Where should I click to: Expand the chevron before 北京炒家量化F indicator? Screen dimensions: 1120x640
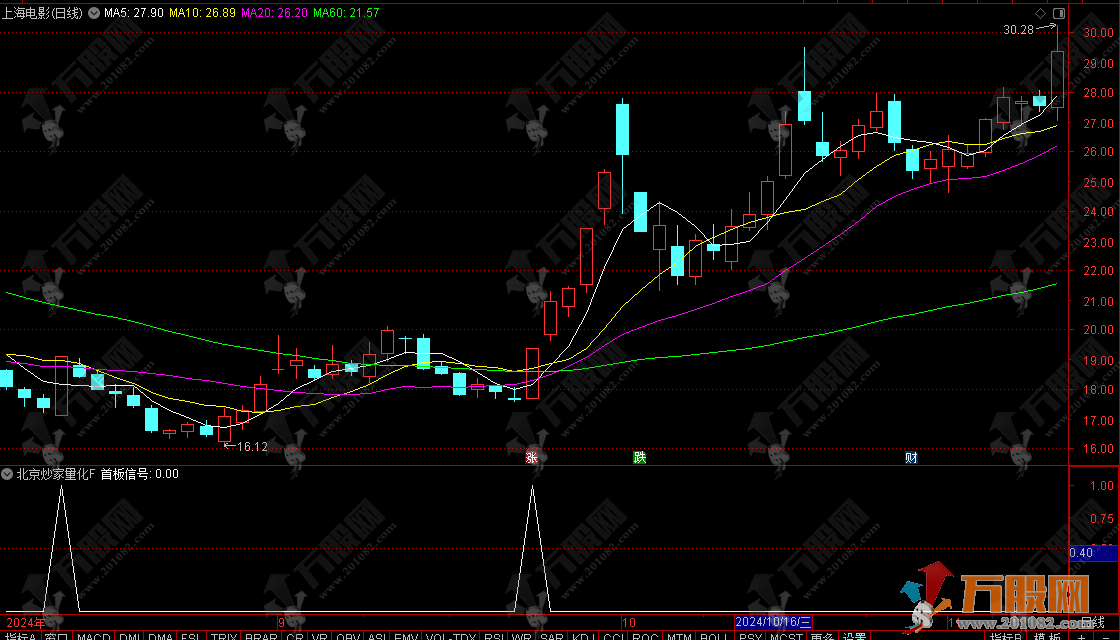7,474
